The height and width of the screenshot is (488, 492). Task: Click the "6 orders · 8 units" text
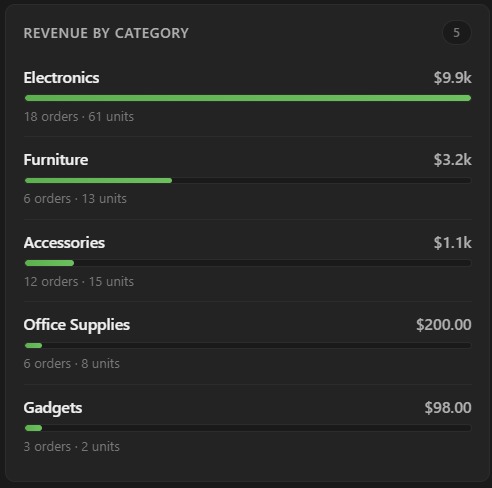click(x=71, y=364)
